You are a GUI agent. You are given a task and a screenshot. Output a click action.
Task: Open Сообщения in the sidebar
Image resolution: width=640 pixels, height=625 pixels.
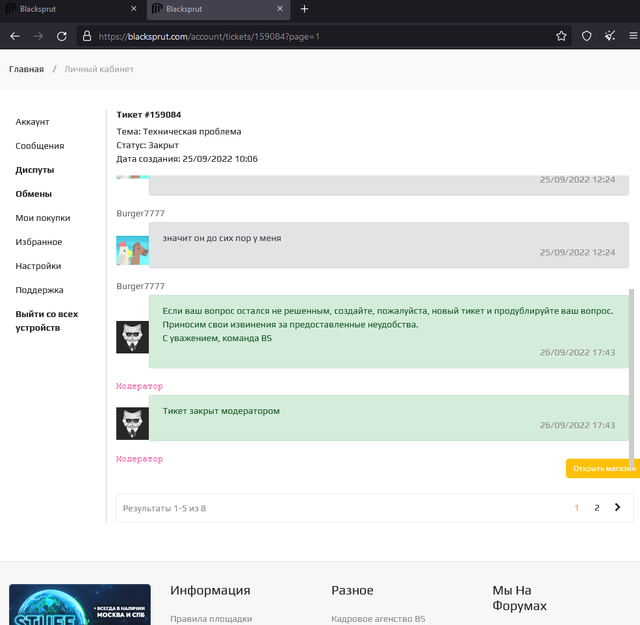coord(40,146)
